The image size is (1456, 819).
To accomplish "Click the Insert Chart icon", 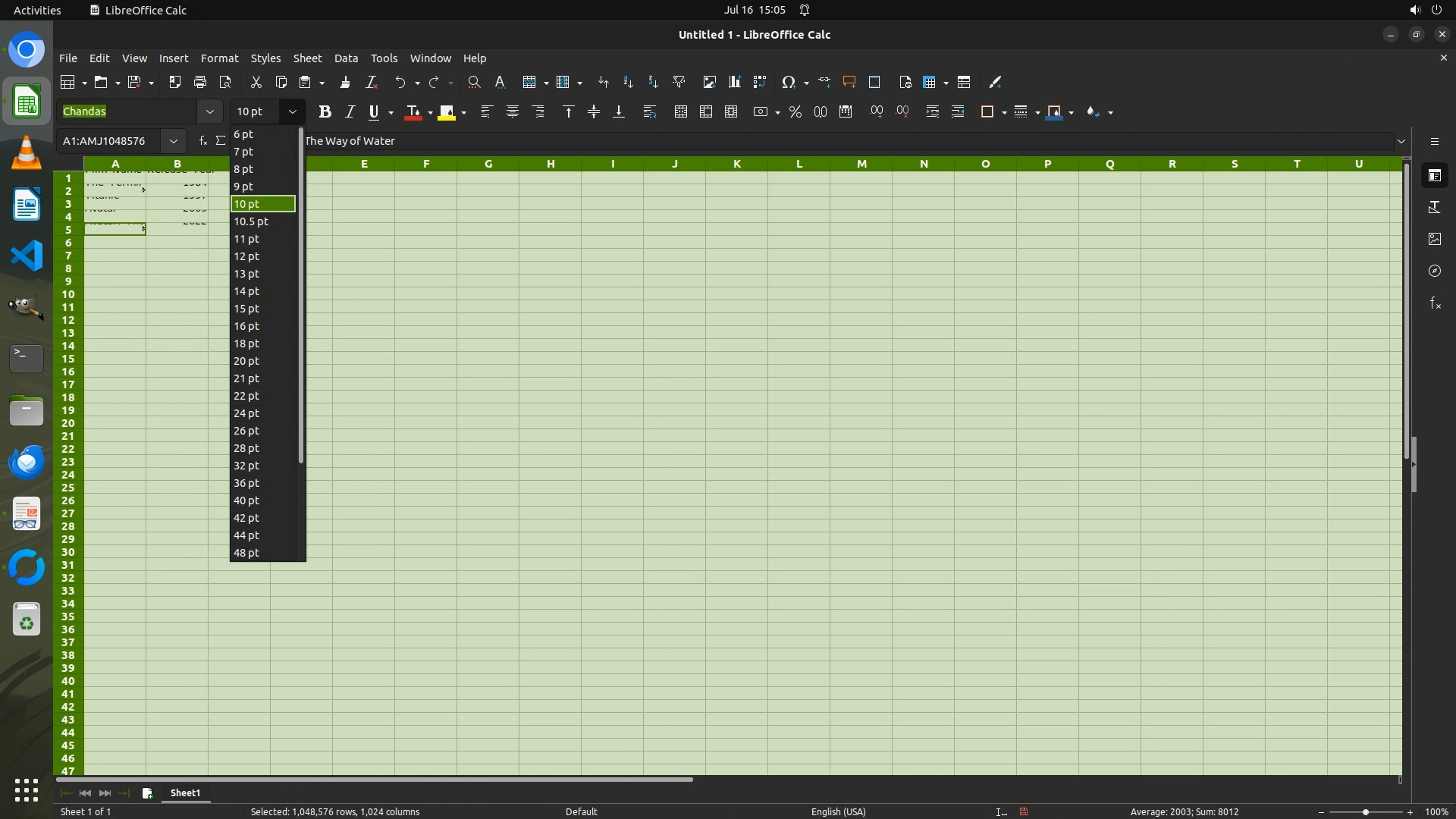I will click(734, 82).
